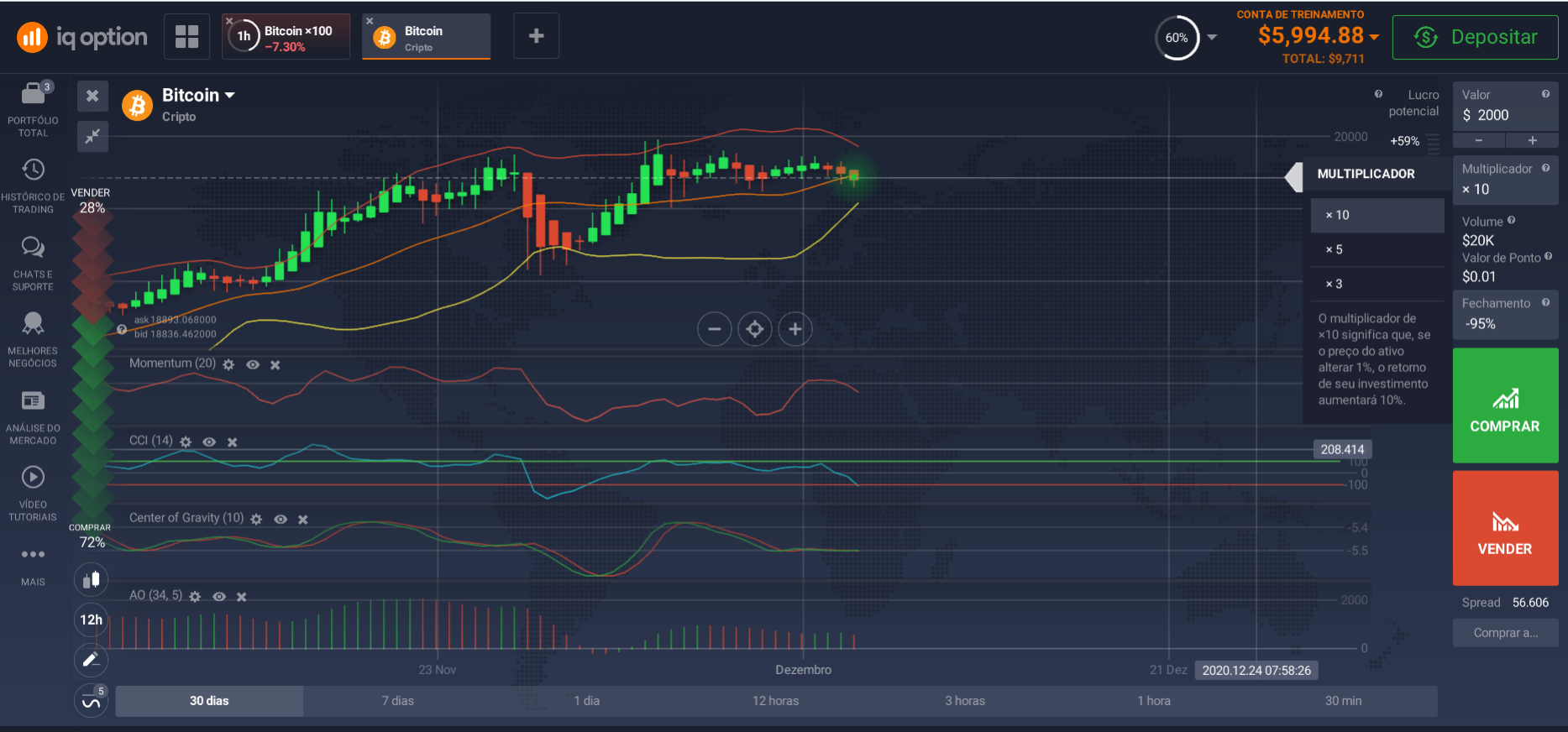Screen dimensions: 1568x732
Task: Select the 30 dias timeframe
Action: (x=209, y=701)
